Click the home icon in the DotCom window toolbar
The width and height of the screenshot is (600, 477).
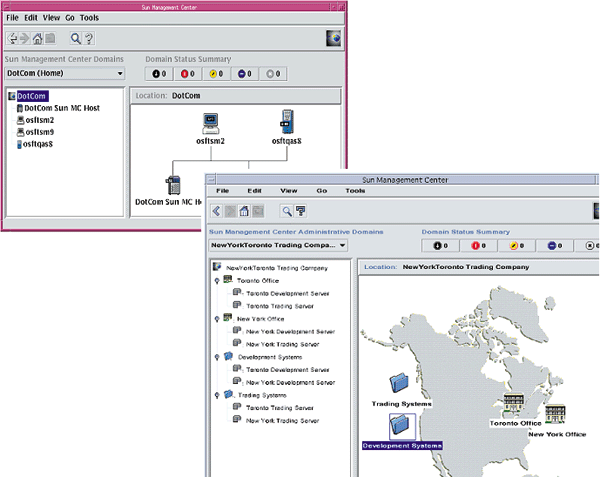(x=38, y=40)
